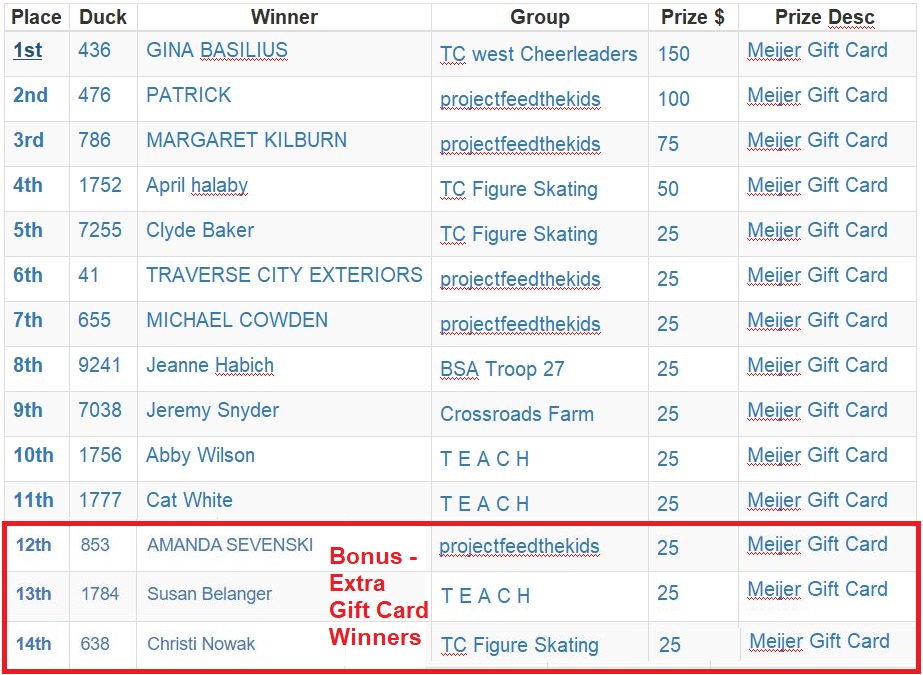The image size is (923, 675).
Task: Click the Prize Desc column header
Action: [825, 17]
